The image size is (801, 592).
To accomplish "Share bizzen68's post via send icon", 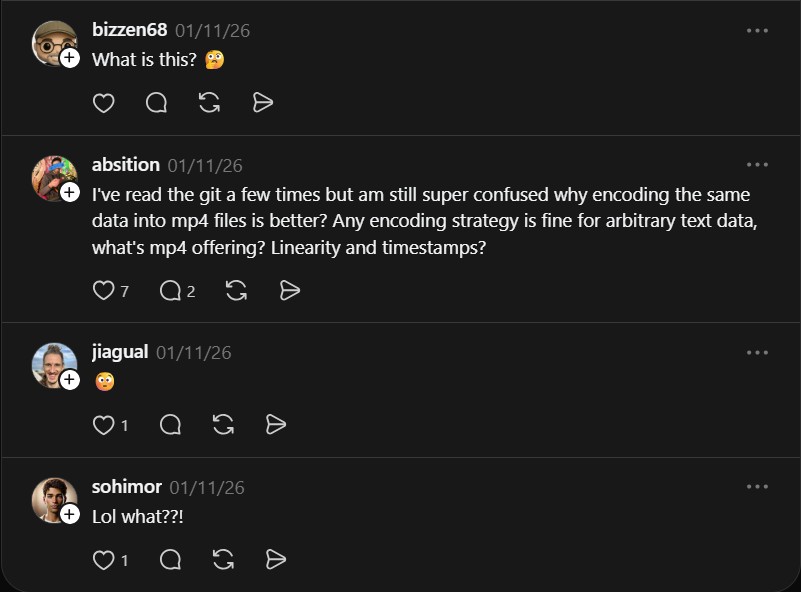I will point(263,103).
